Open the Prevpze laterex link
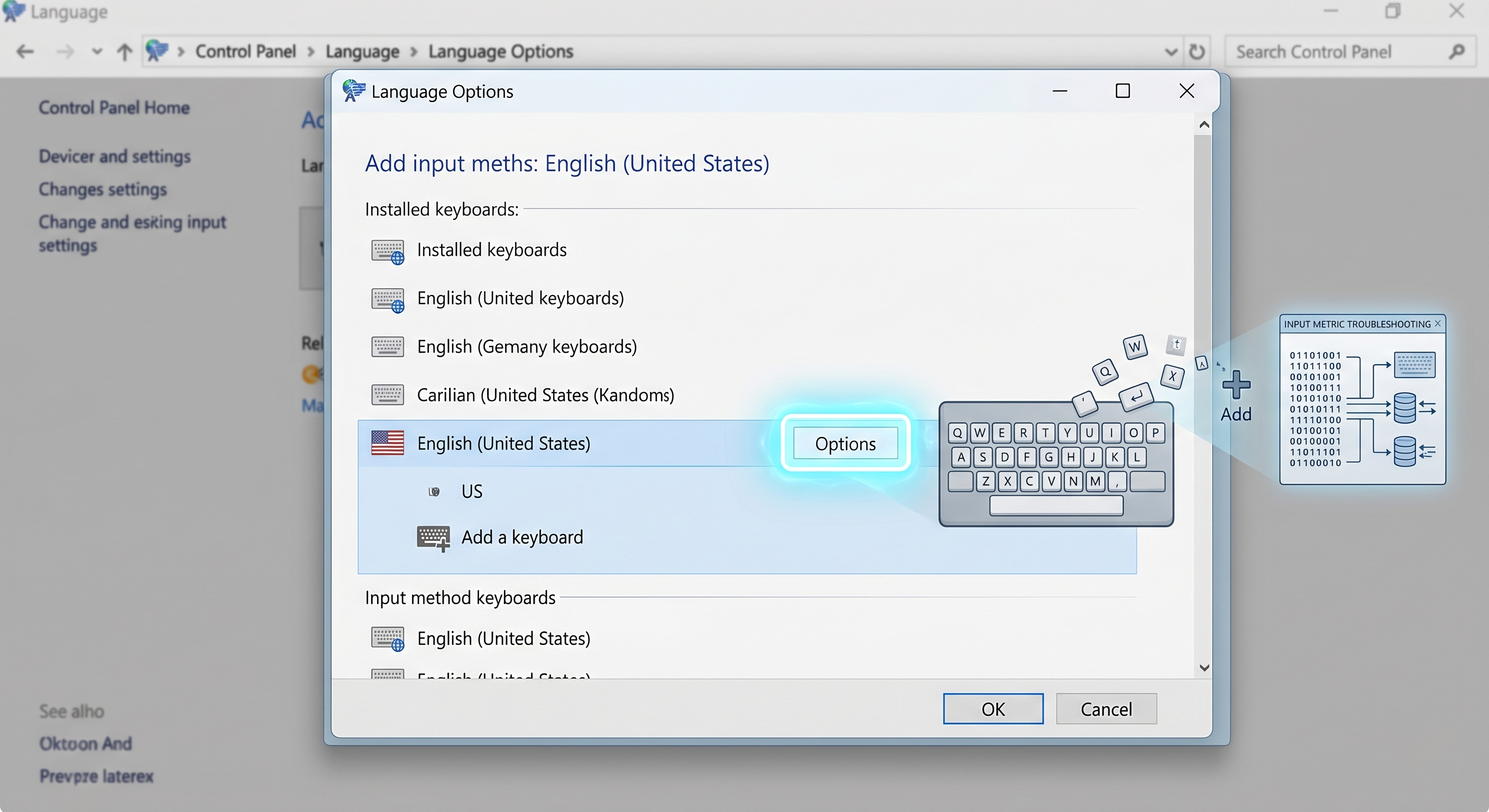Image resolution: width=1489 pixels, height=812 pixels. (97, 776)
